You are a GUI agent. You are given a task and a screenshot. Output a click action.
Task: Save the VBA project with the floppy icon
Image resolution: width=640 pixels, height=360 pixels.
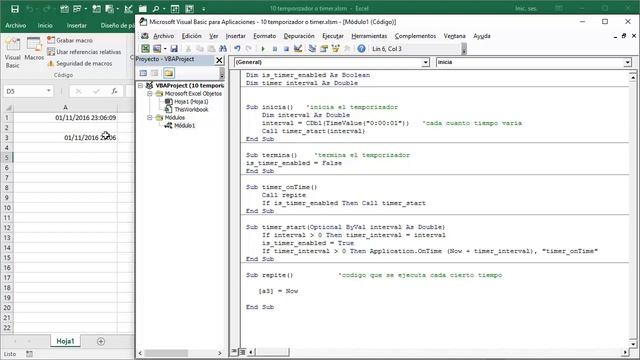point(174,49)
